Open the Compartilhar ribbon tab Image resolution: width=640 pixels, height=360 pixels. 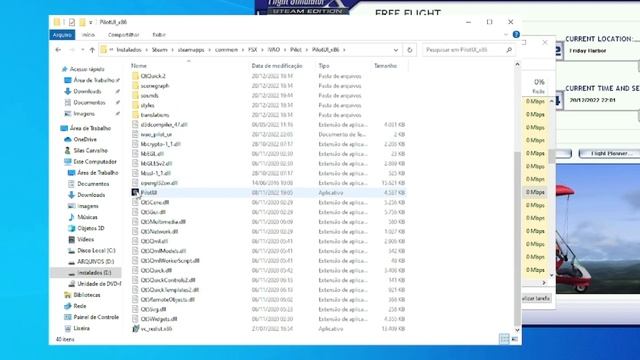pyautogui.click(x=123, y=35)
